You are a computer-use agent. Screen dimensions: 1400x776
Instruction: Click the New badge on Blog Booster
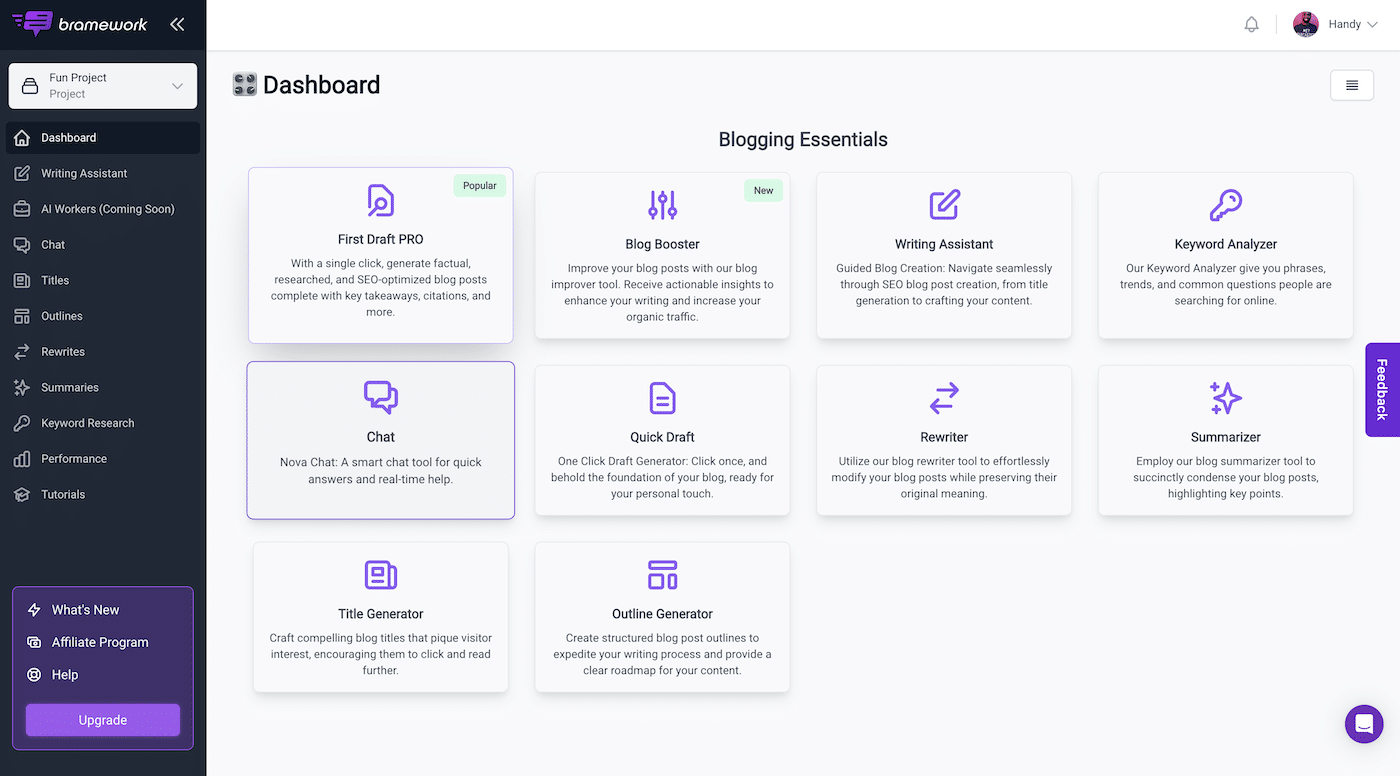pos(764,190)
